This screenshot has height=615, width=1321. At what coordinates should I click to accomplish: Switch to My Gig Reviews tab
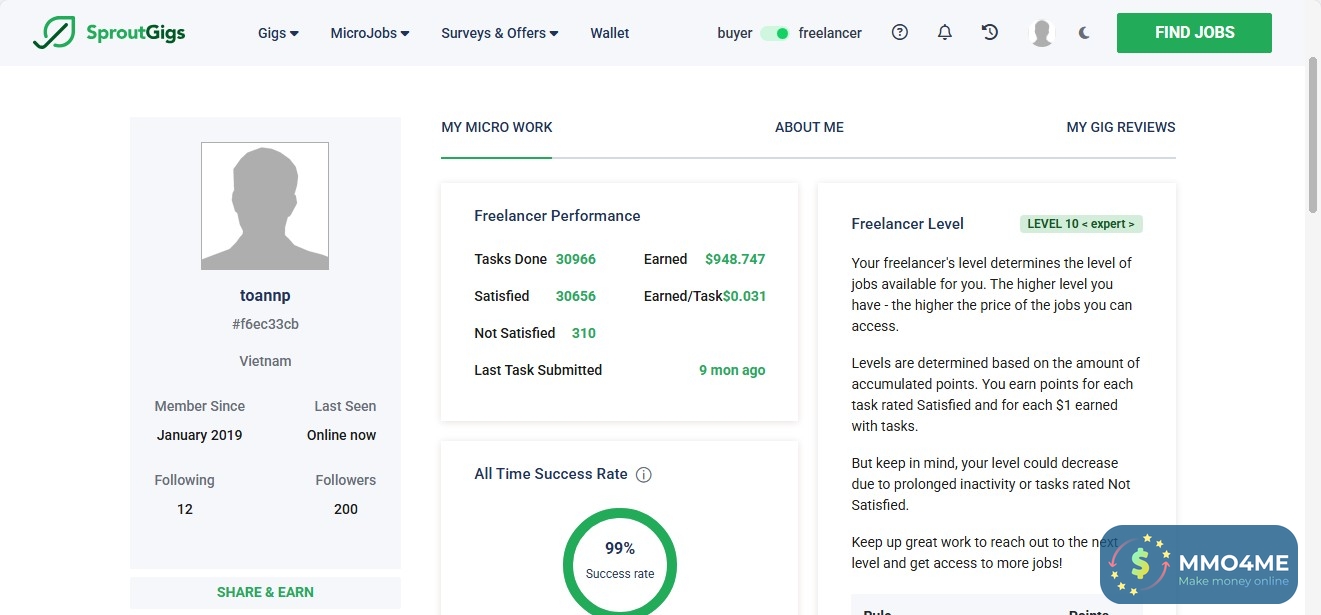[x=1121, y=127]
